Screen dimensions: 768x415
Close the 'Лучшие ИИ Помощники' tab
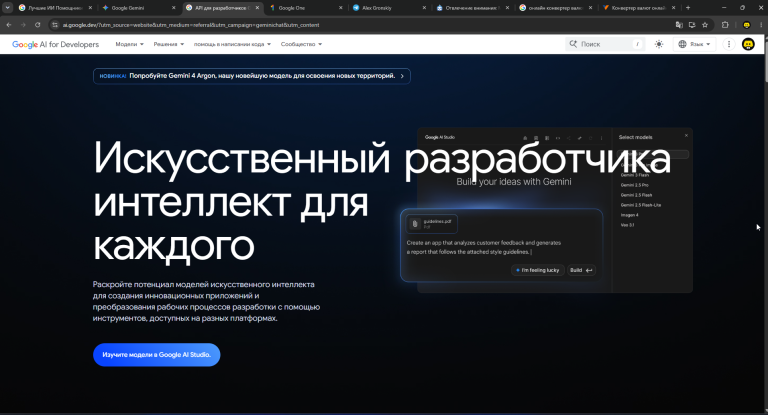pyautogui.click(x=90, y=8)
